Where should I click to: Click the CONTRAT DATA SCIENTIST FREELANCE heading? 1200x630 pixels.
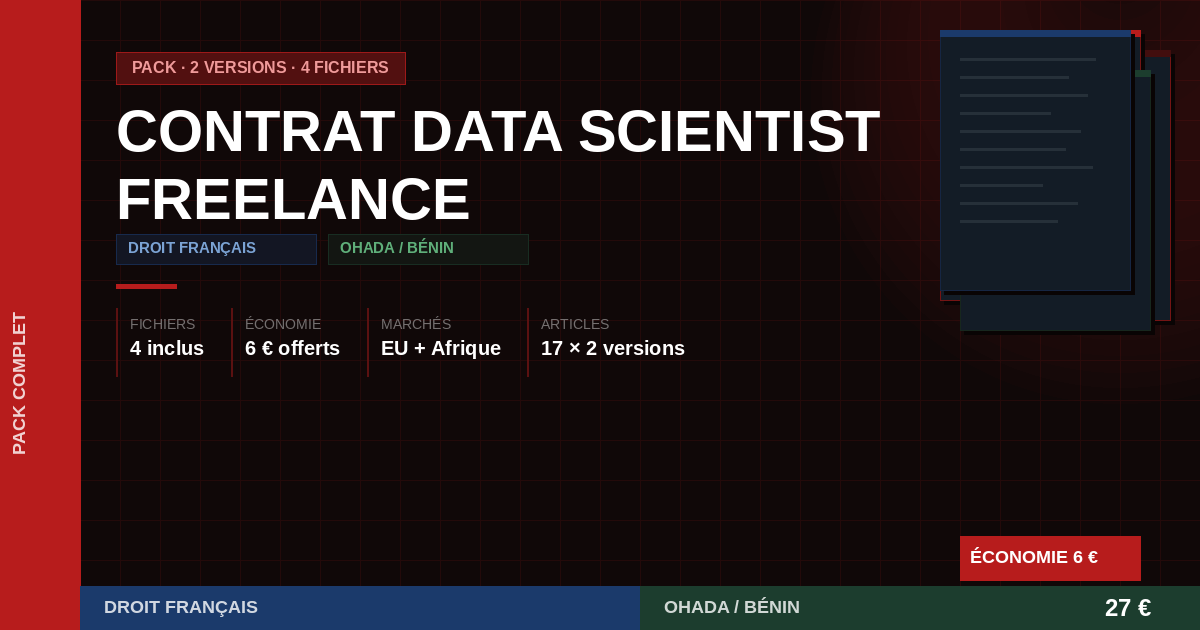point(498,165)
